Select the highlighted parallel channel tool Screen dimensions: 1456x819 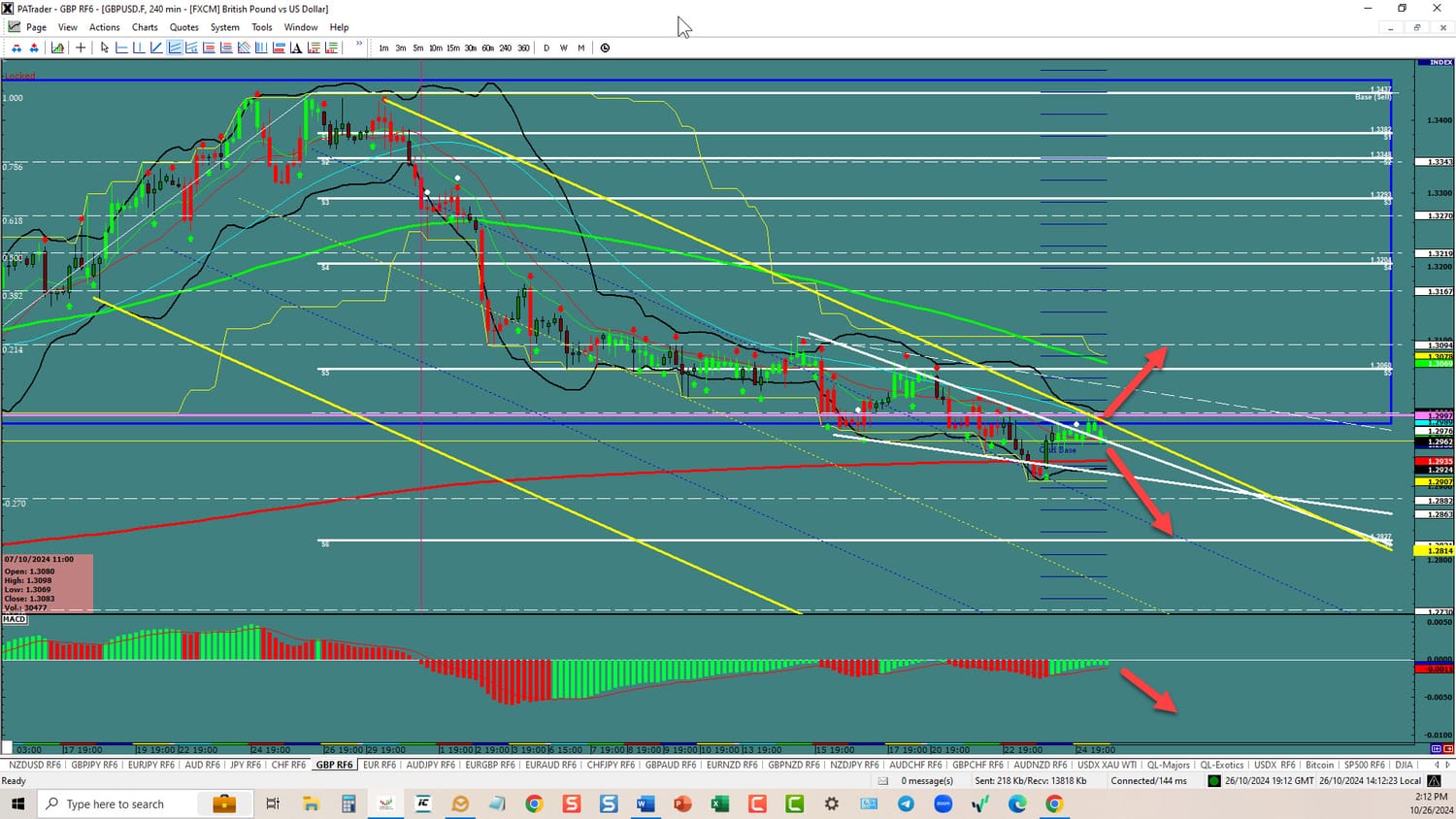click(175, 48)
